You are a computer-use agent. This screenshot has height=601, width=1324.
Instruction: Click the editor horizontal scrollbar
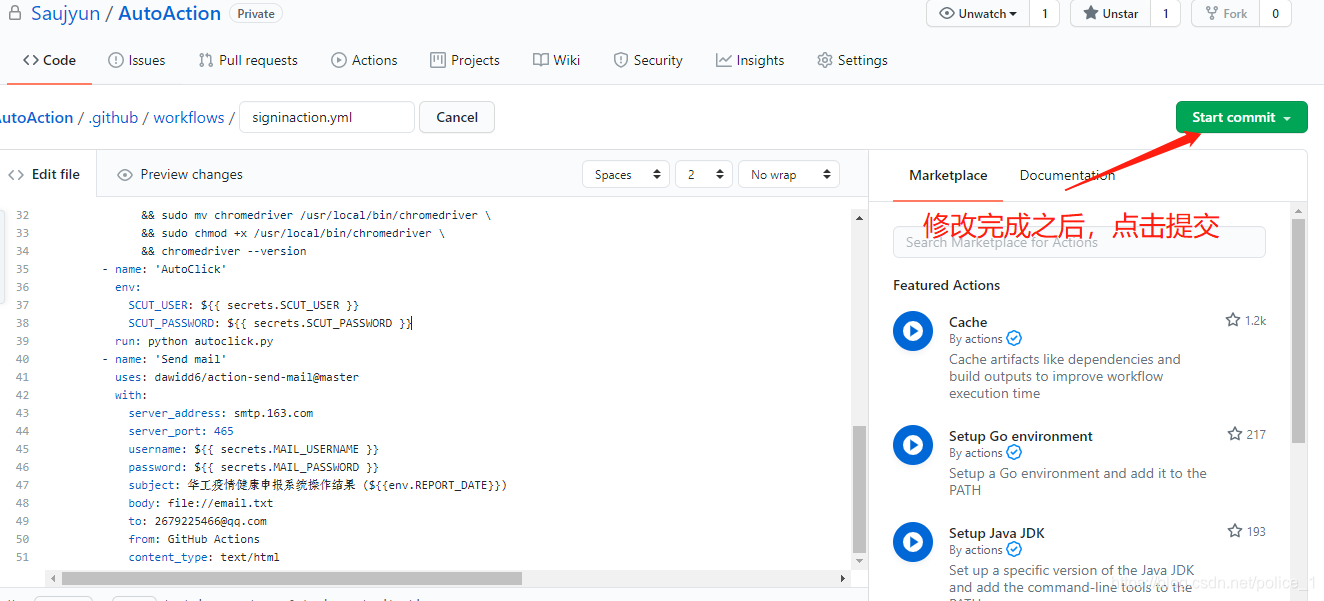pos(291,578)
